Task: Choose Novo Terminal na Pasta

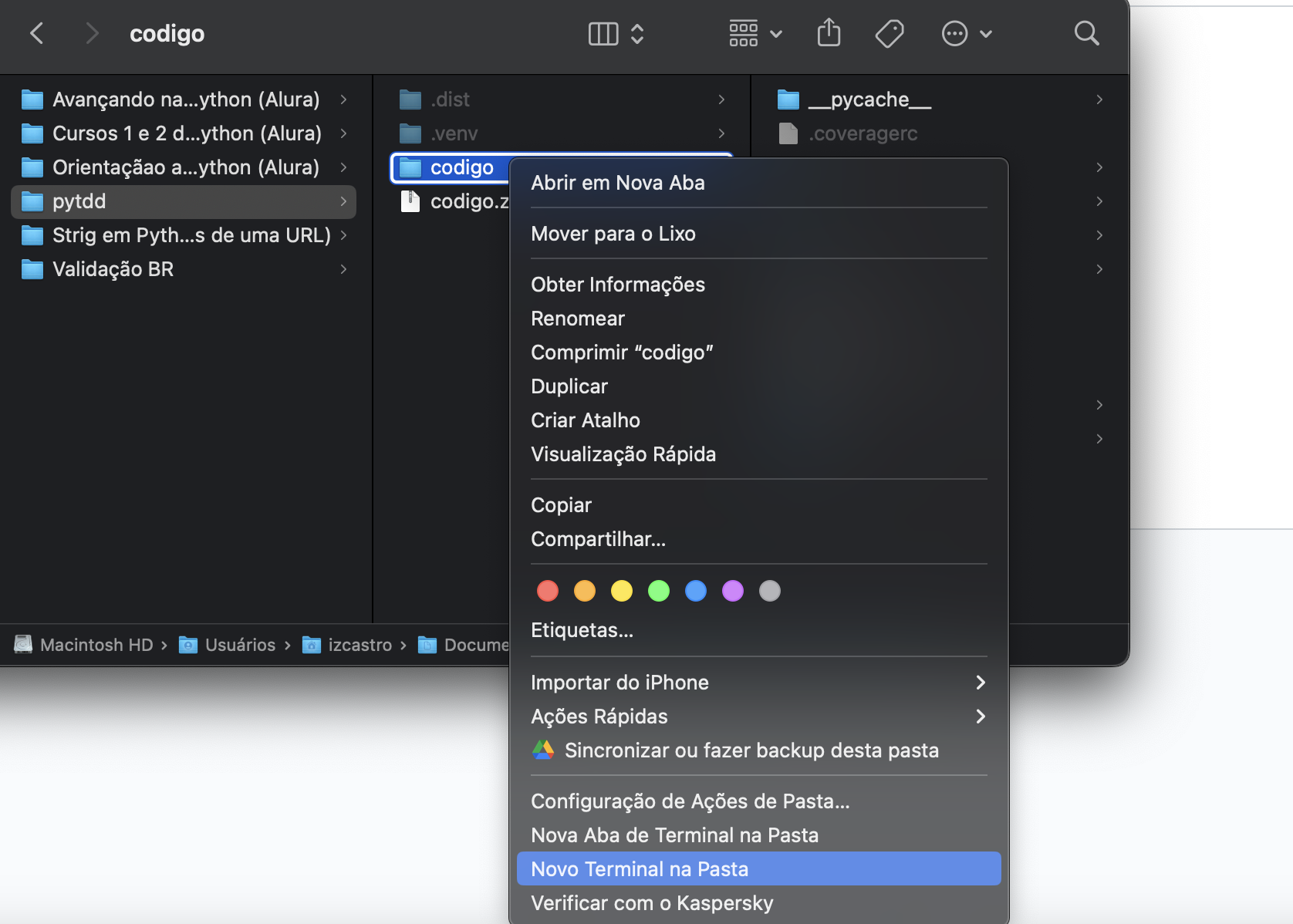Action: (758, 869)
